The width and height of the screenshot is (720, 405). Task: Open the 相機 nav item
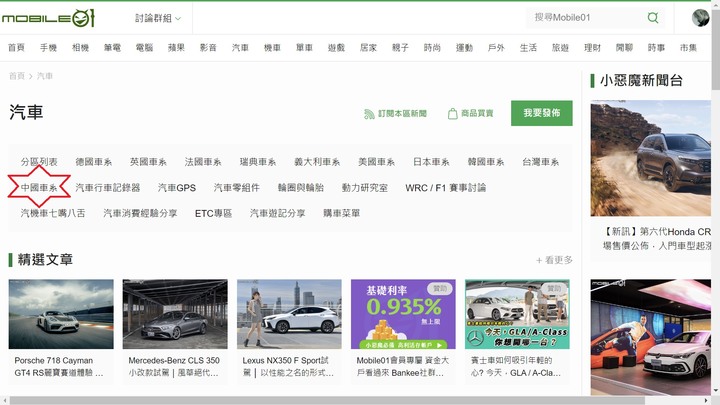click(x=80, y=48)
